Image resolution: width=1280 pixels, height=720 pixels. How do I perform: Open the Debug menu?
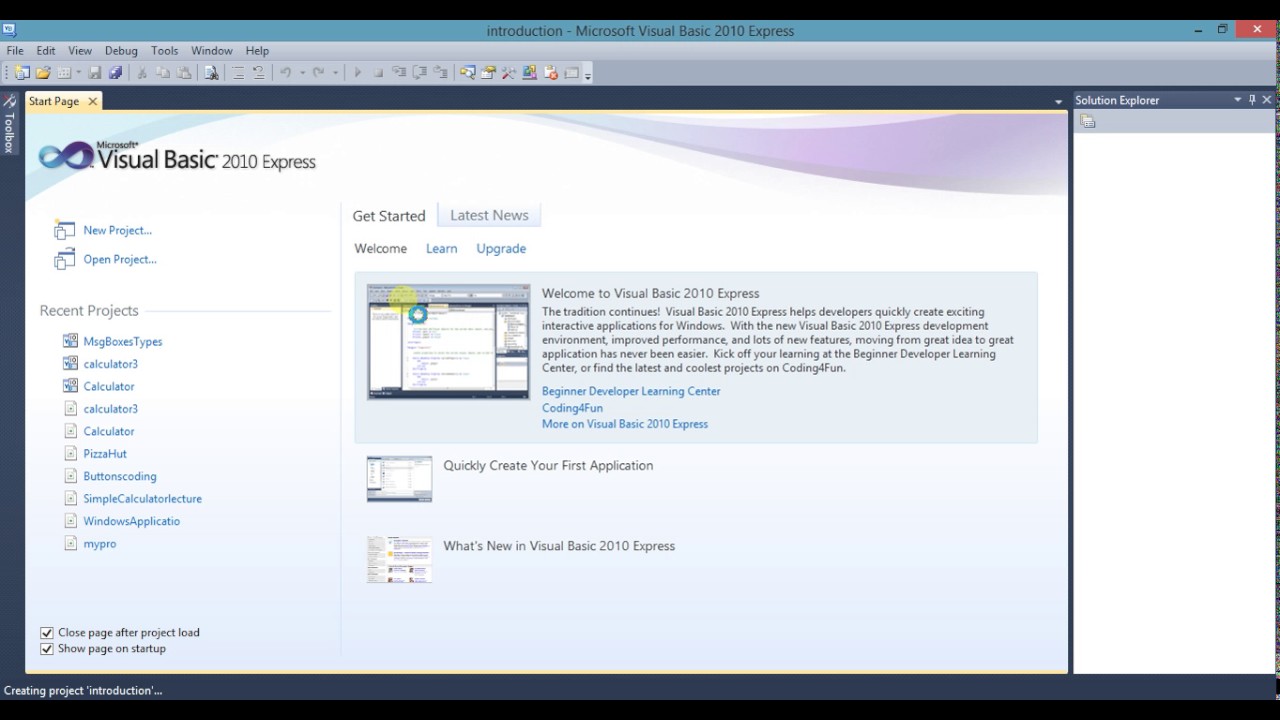click(121, 50)
